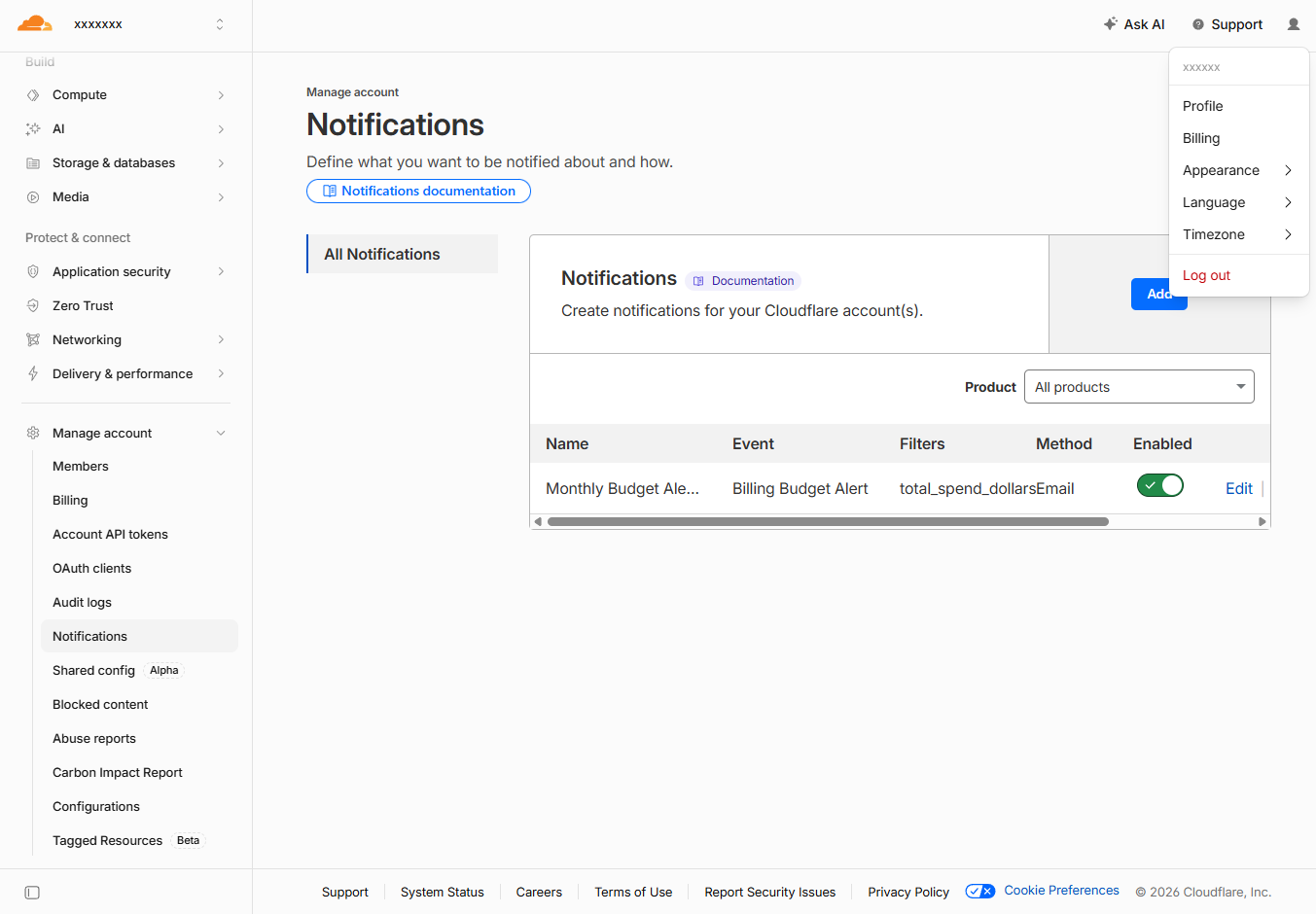1316x914 pixels.
Task: Click book icon in Notifications documentation button
Action: [x=330, y=192]
